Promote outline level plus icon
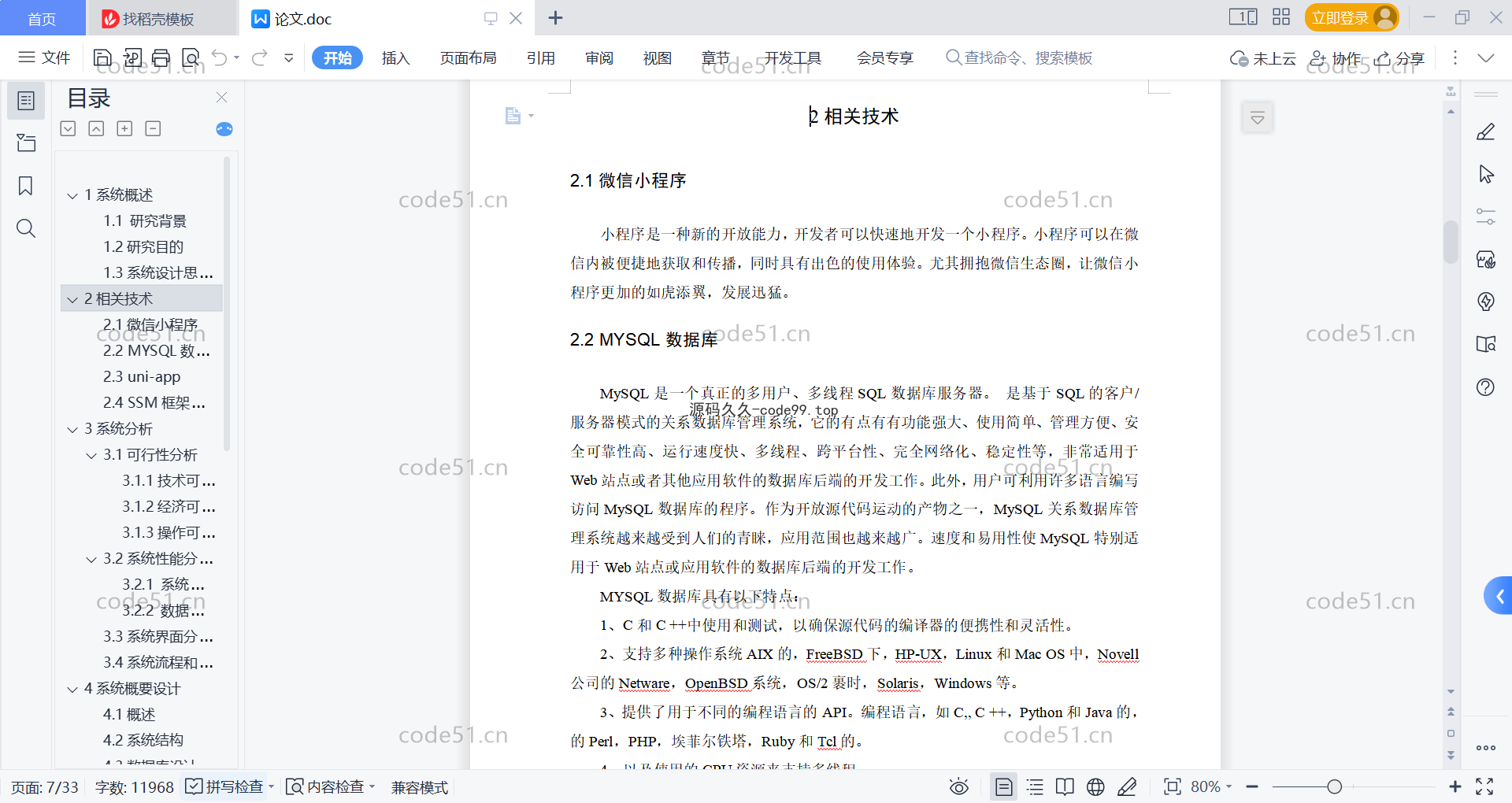1512x803 pixels. (124, 128)
